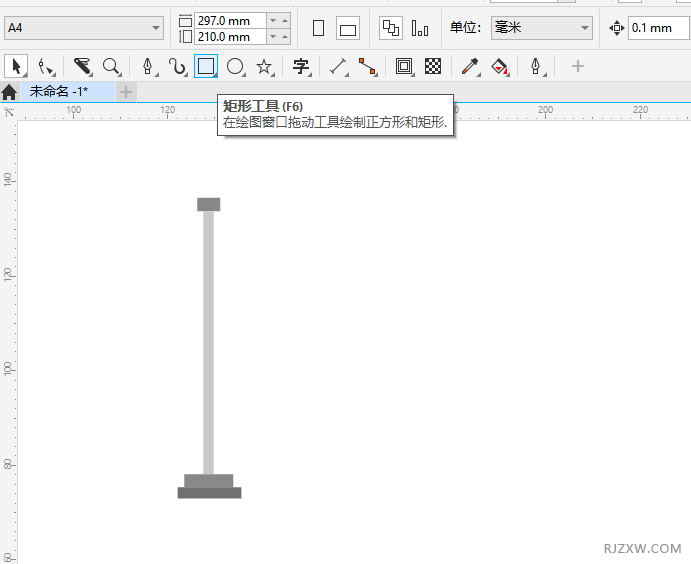Select the Connector tool
This screenshot has width=691, height=564.
368,67
